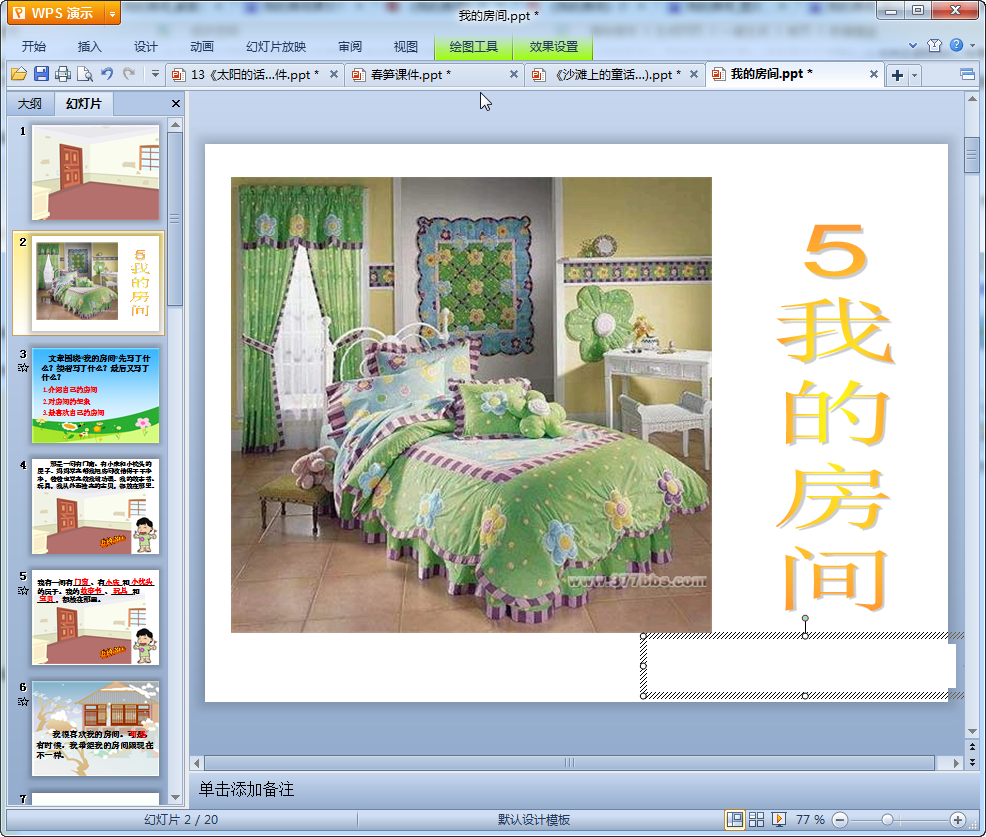Click the WPS 演示 logo button
The image size is (986, 837).
57,13
